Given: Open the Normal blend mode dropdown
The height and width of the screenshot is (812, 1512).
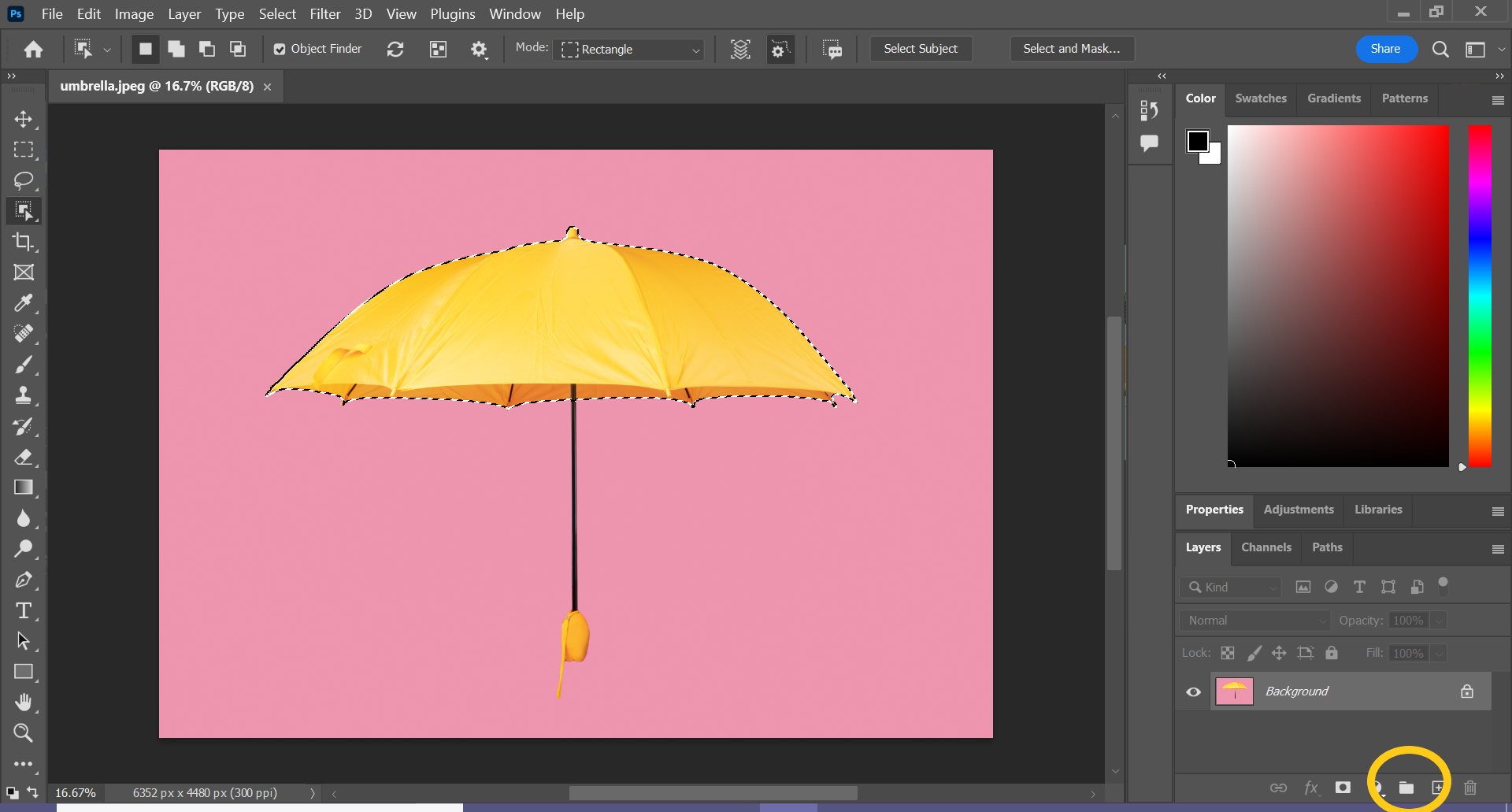Looking at the screenshot, I should 1255,621.
